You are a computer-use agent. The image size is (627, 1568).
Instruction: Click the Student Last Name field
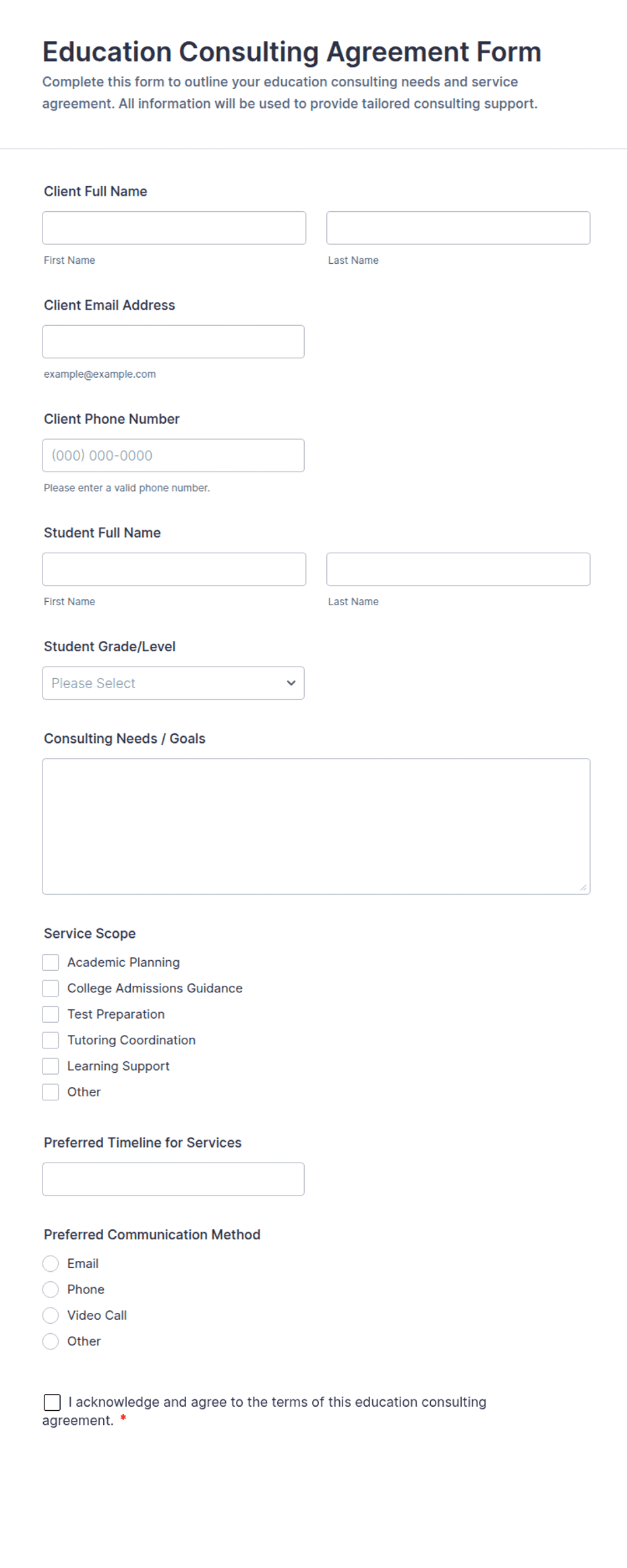[458, 569]
